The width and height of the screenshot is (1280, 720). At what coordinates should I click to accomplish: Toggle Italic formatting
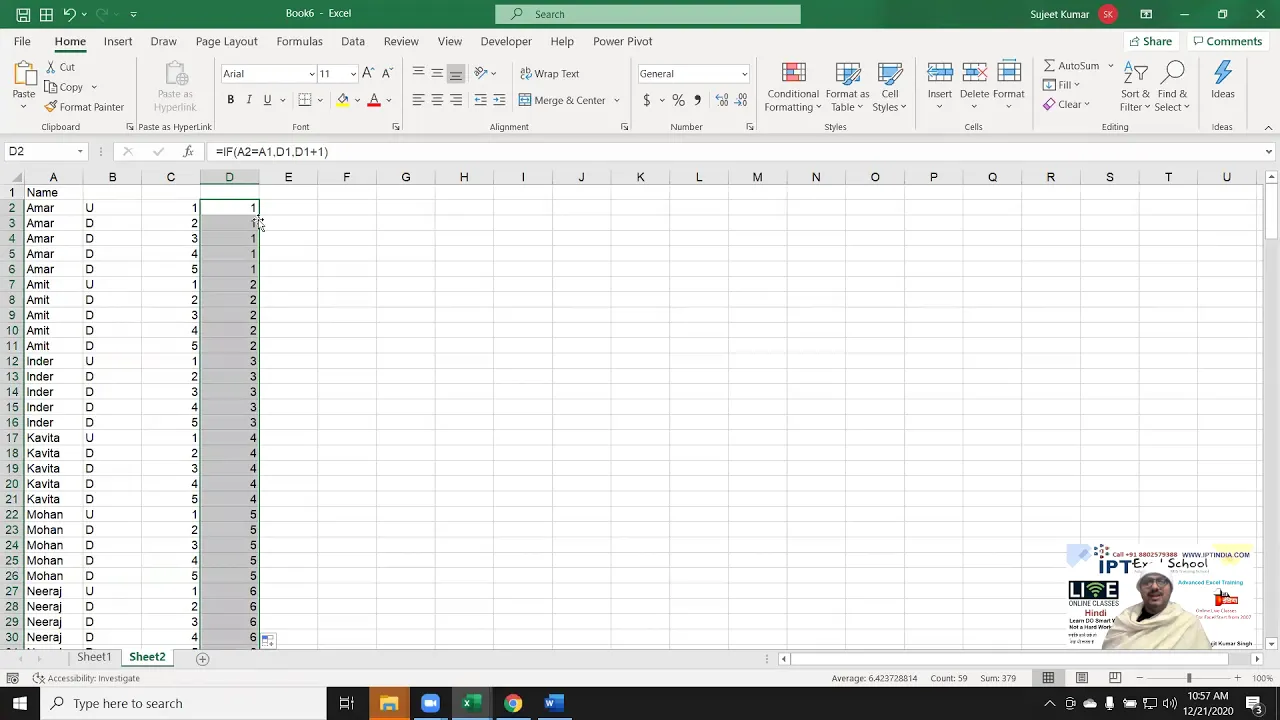click(x=249, y=100)
